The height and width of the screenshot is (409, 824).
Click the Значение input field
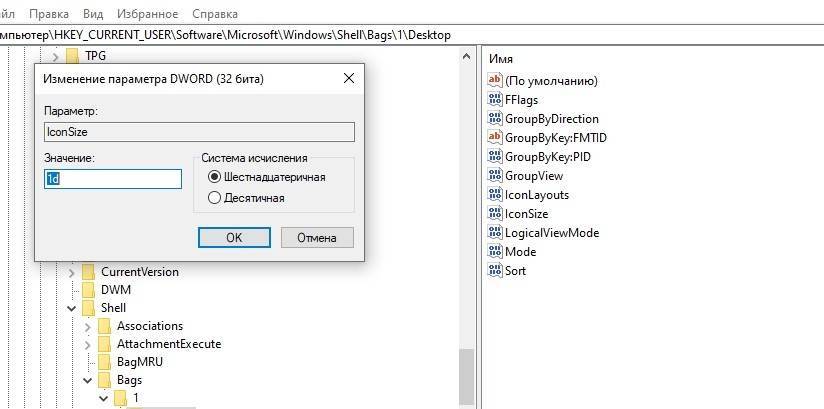(113, 179)
